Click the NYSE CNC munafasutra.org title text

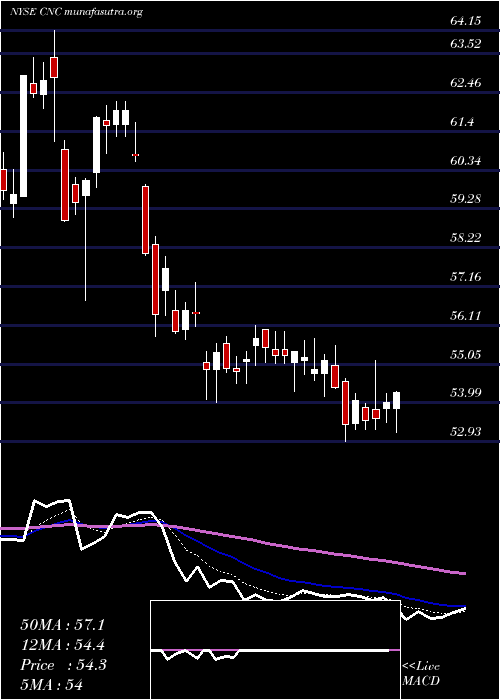[76, 12]
